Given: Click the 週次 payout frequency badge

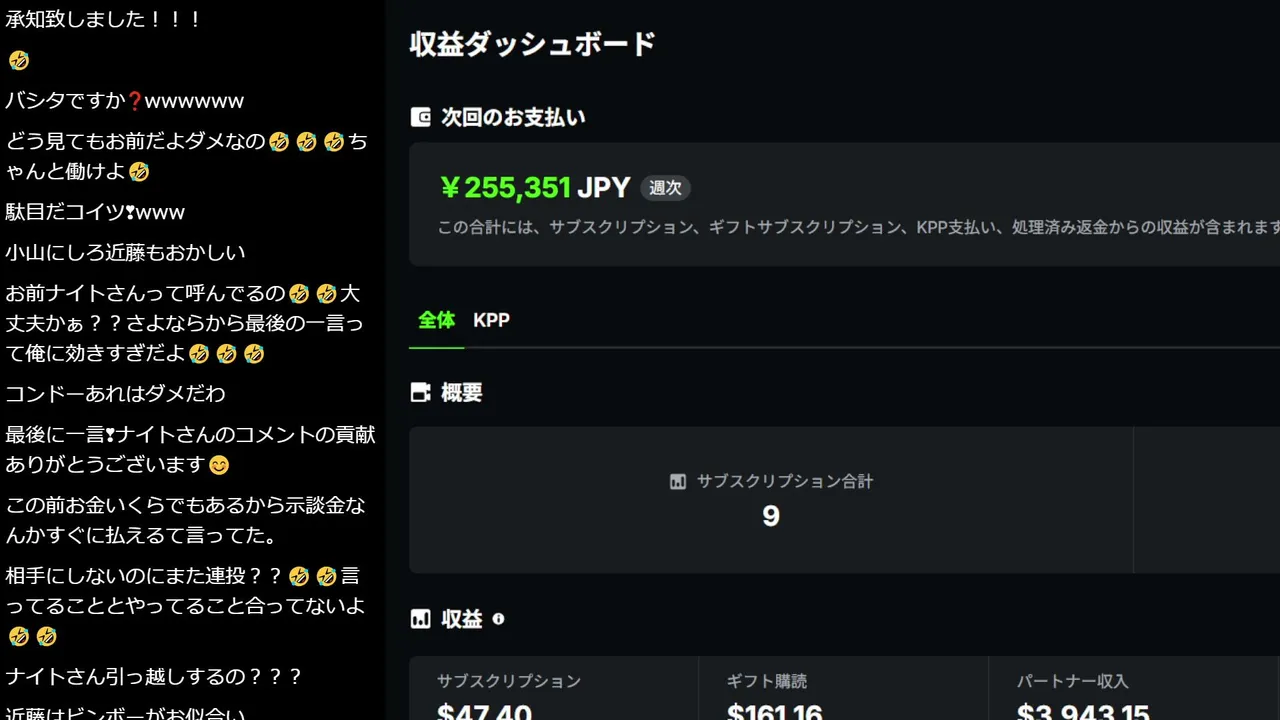Looking at the screenshot, I should point(665,188).
